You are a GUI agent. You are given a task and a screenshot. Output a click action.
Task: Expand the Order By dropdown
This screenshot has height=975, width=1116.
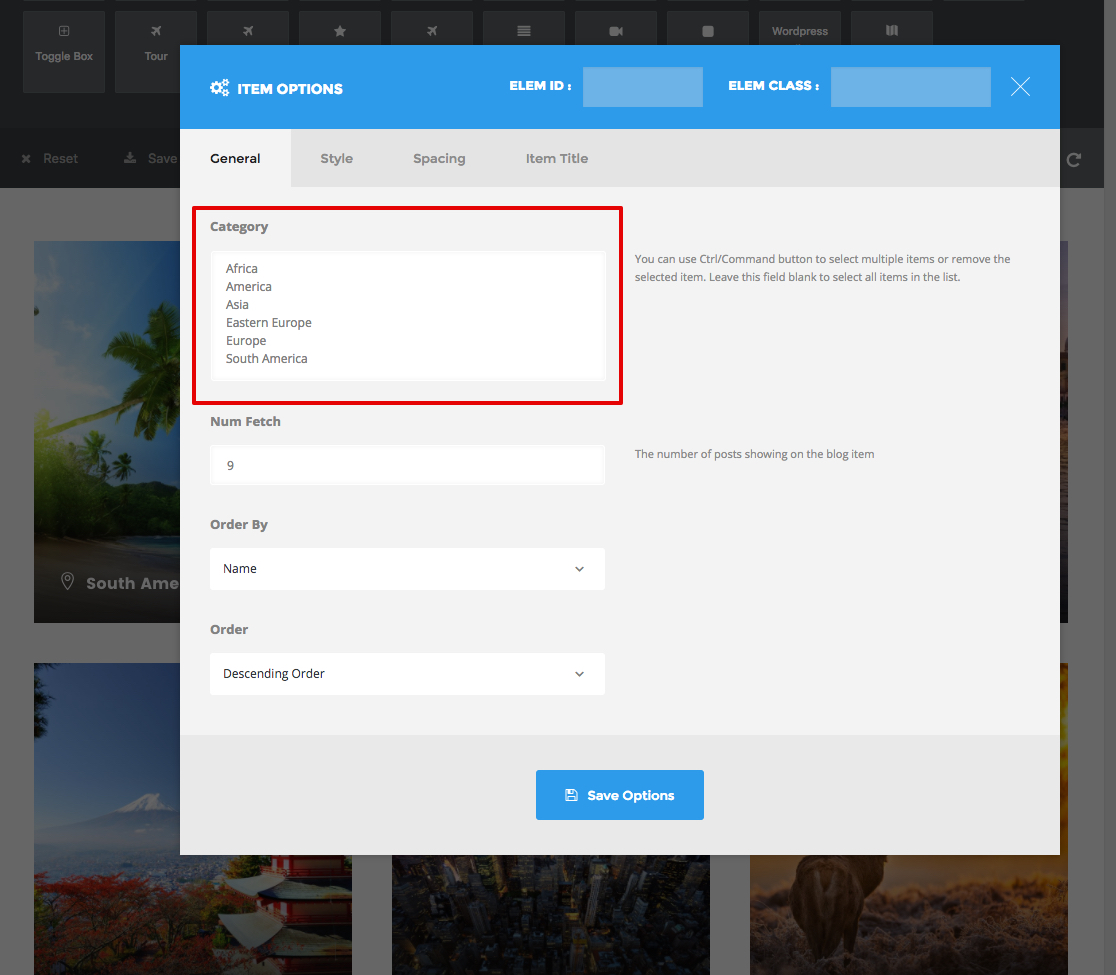[x=407, y=568]
